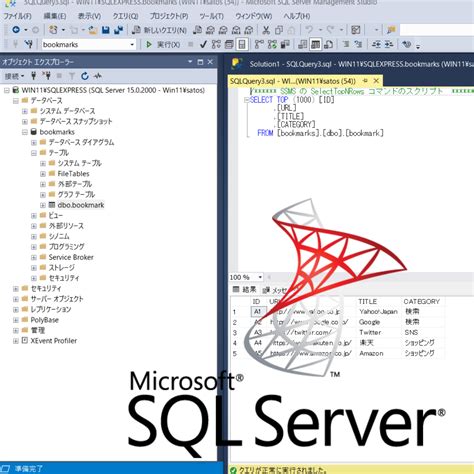Collapse the SELECT statement outline box
Viewport: 474px width, 474px height.
click(246, 100)
